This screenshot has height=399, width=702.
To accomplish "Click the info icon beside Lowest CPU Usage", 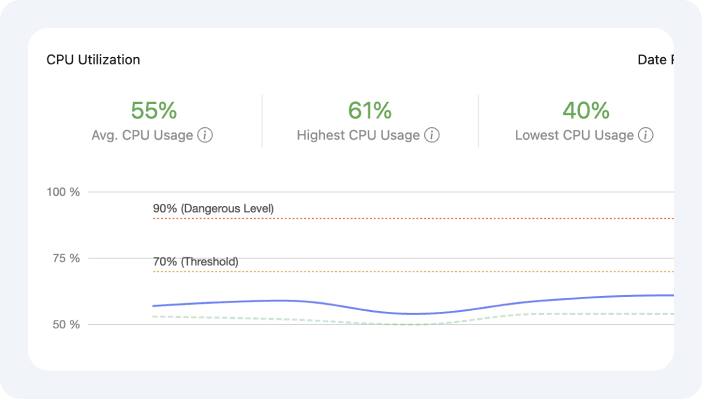I will 646,135.
